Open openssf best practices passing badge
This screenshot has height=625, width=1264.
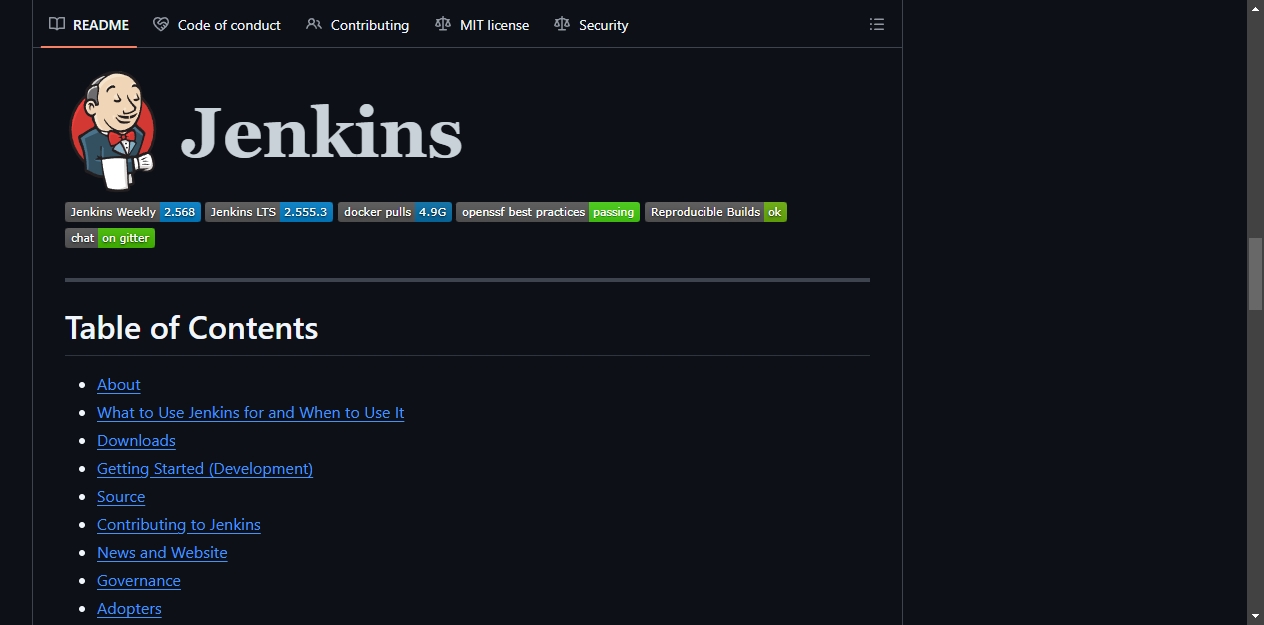pos(548,212)
